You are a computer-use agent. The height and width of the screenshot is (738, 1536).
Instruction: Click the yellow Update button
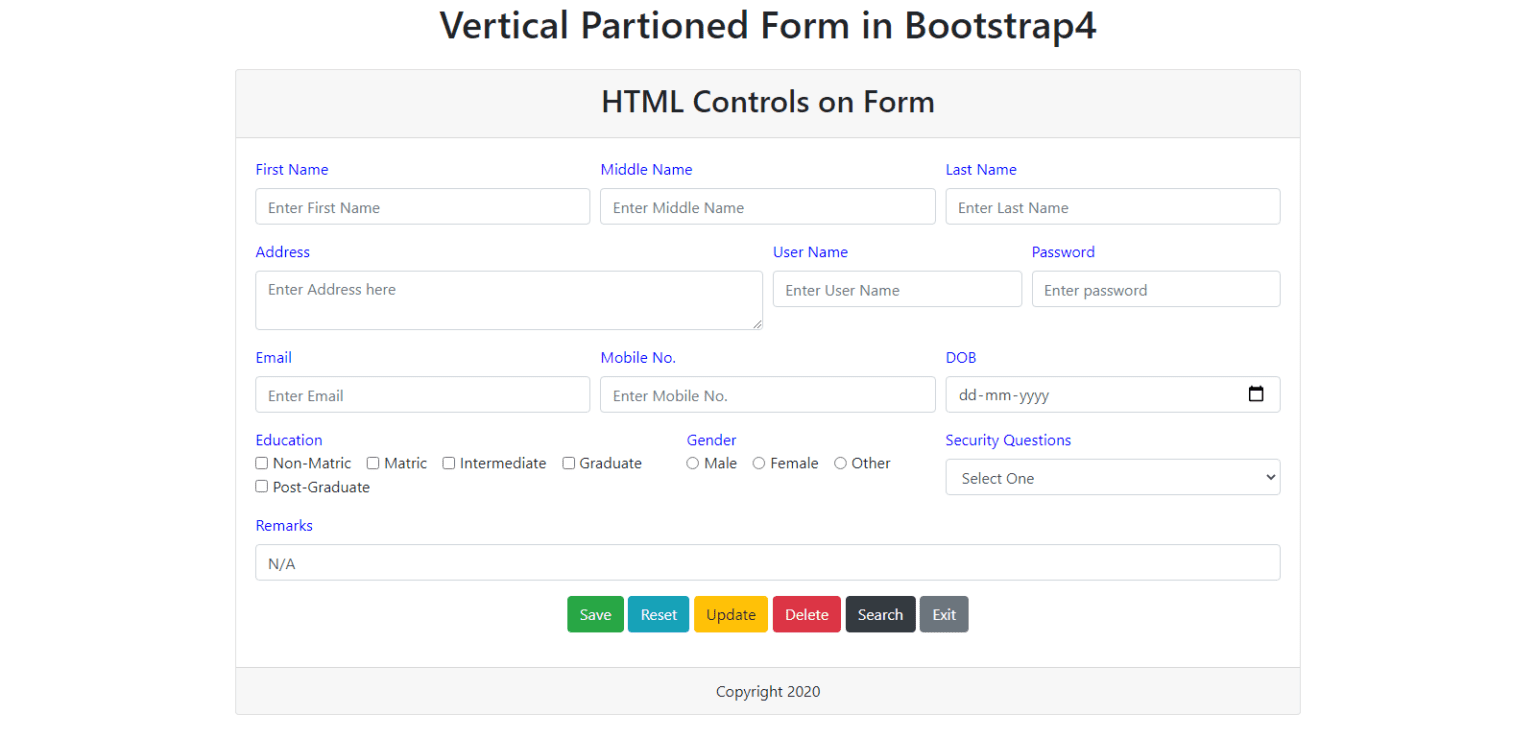(x=731, y=614)
